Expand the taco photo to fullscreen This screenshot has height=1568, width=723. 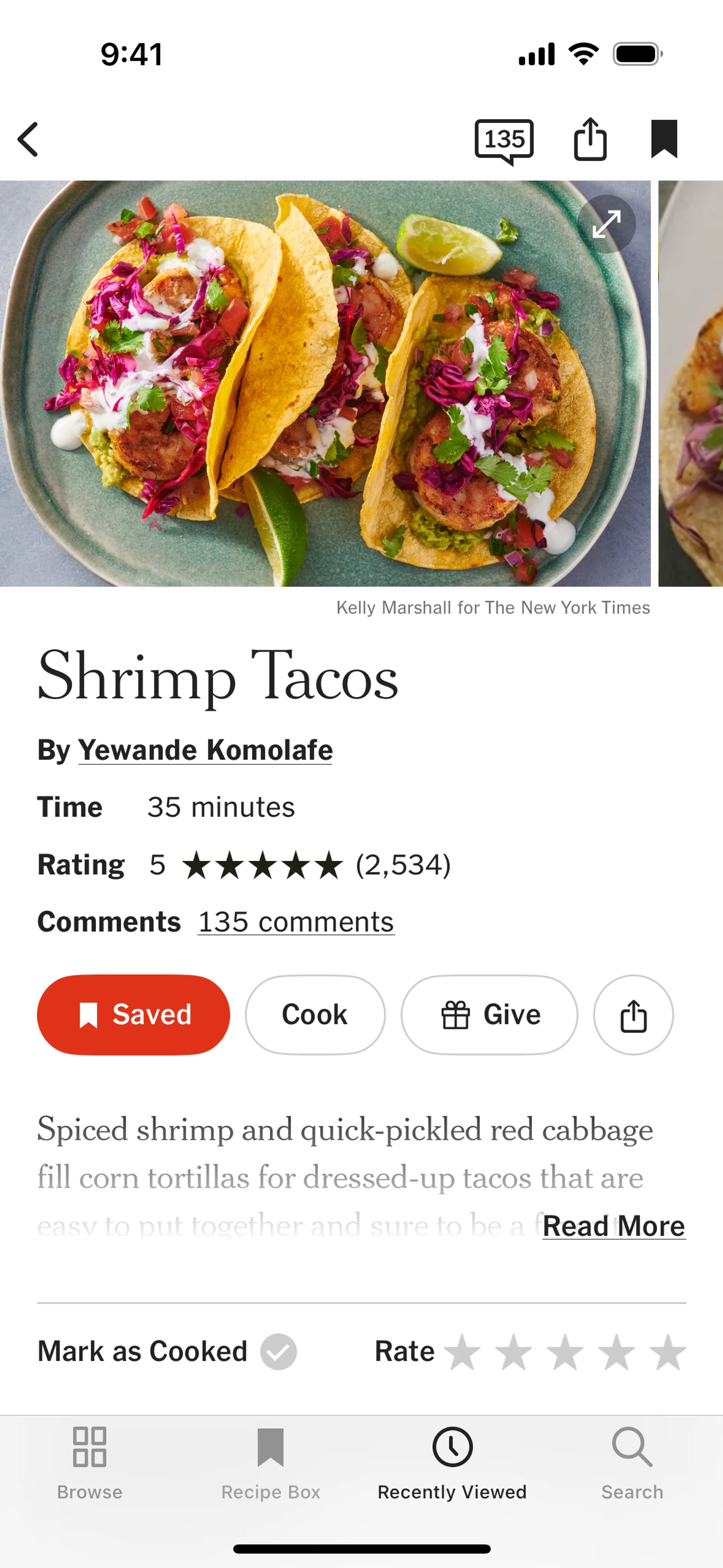click(x=606, y=224)
